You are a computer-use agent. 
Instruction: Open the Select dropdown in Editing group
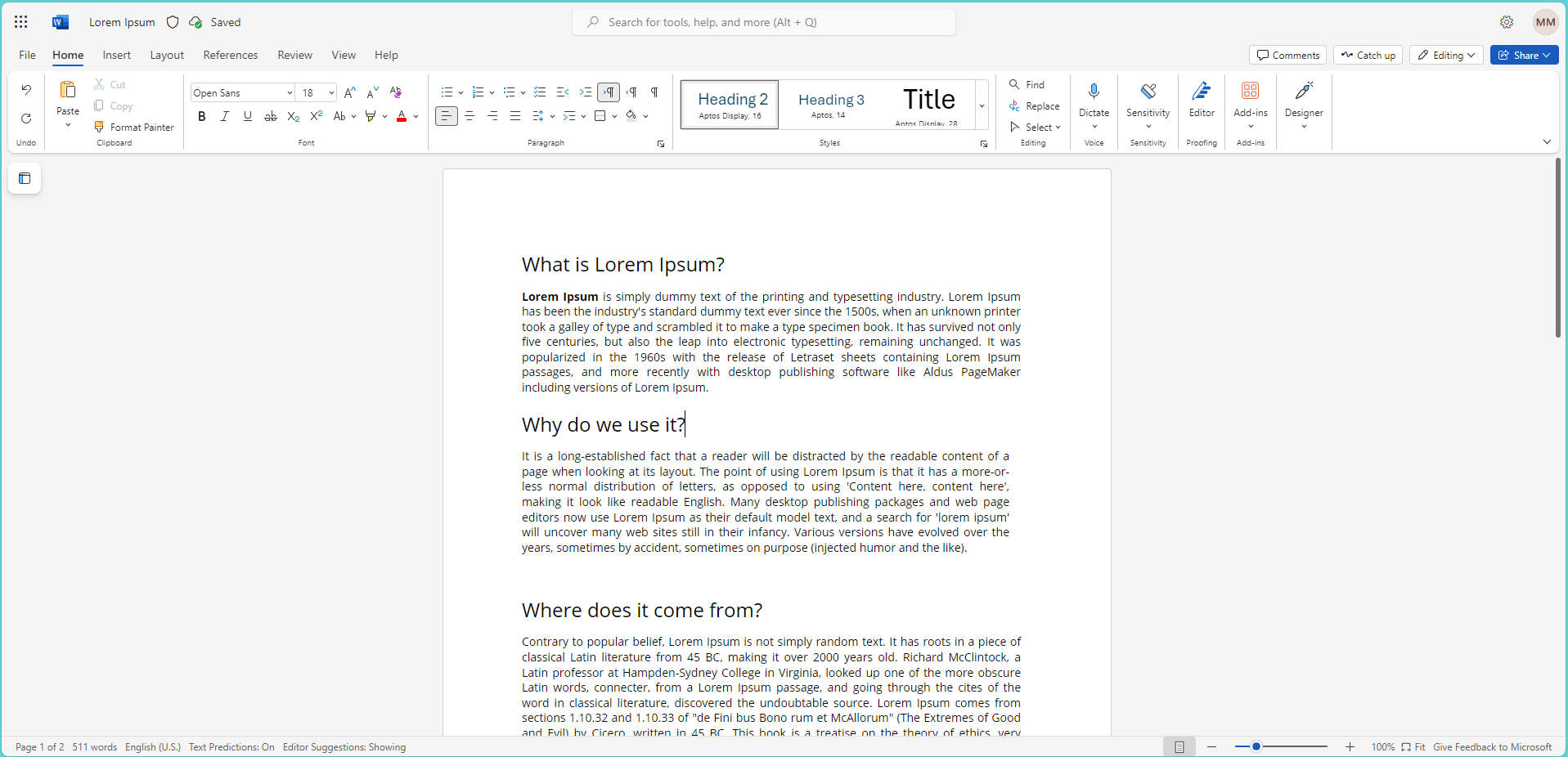pos(1036,127)
